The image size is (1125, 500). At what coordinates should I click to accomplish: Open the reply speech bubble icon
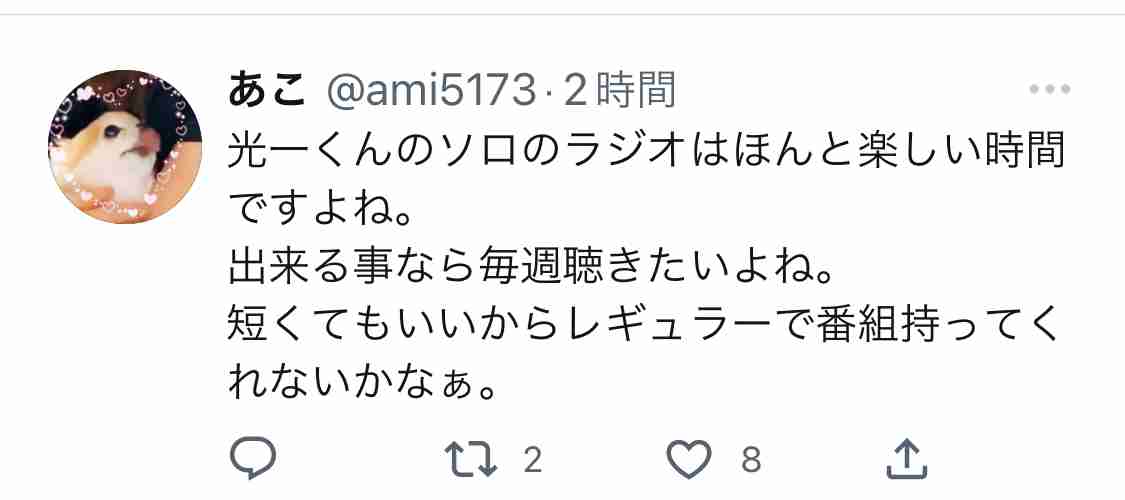click(x=253, y=458)
